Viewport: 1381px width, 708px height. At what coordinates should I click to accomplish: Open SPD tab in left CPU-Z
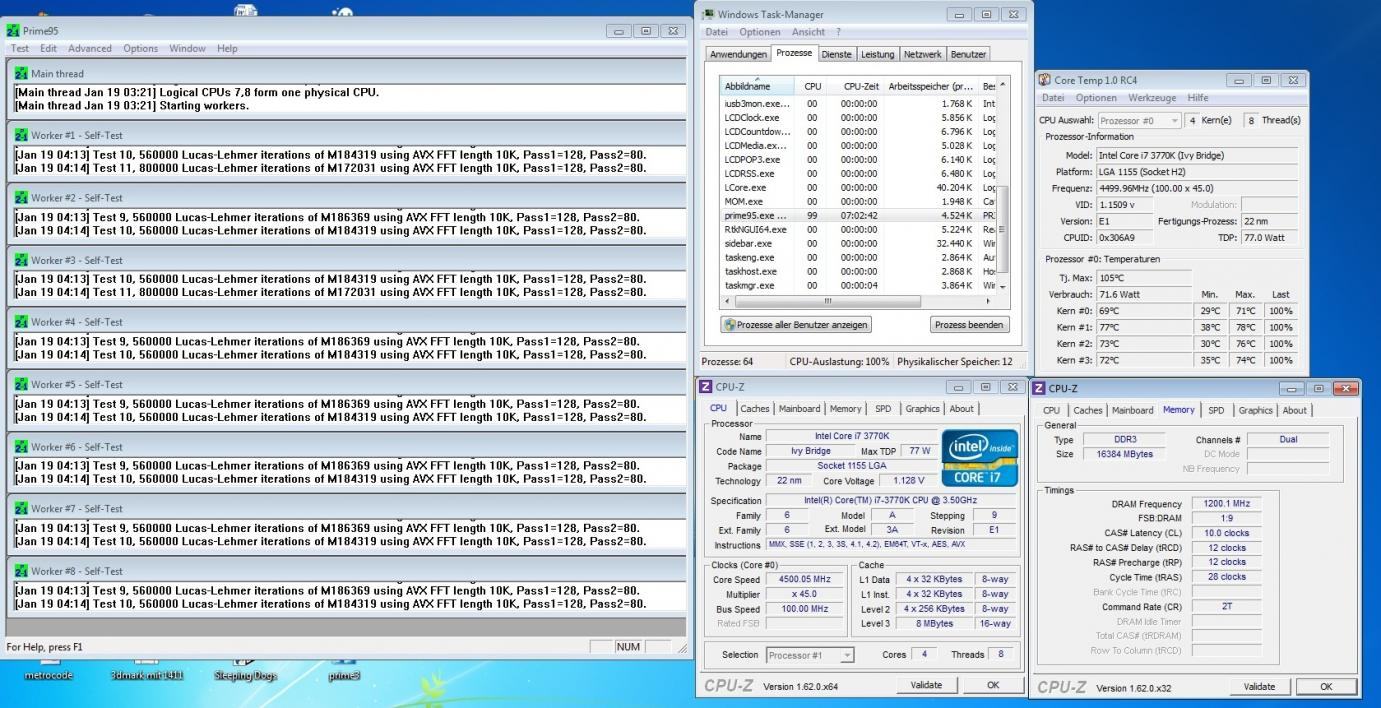[x=883, y=408]
